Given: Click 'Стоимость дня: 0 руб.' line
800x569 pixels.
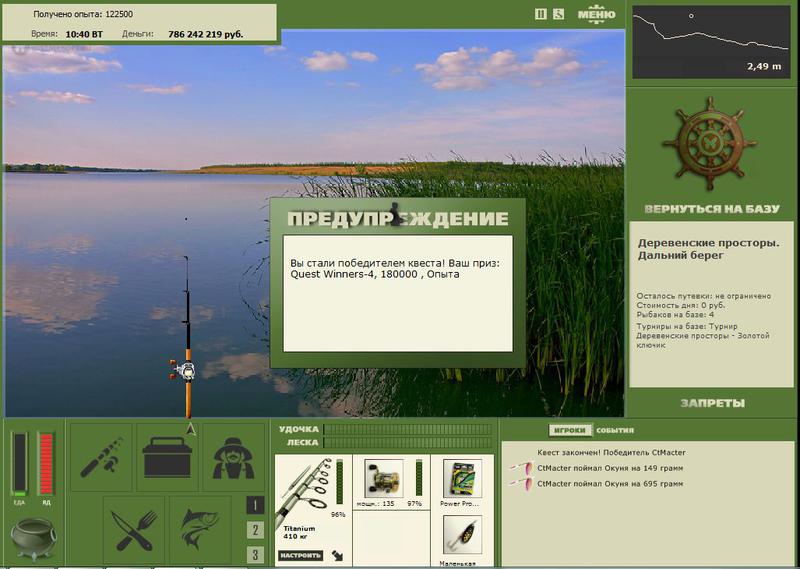Looking at the screenshot, I should point(681,305).
